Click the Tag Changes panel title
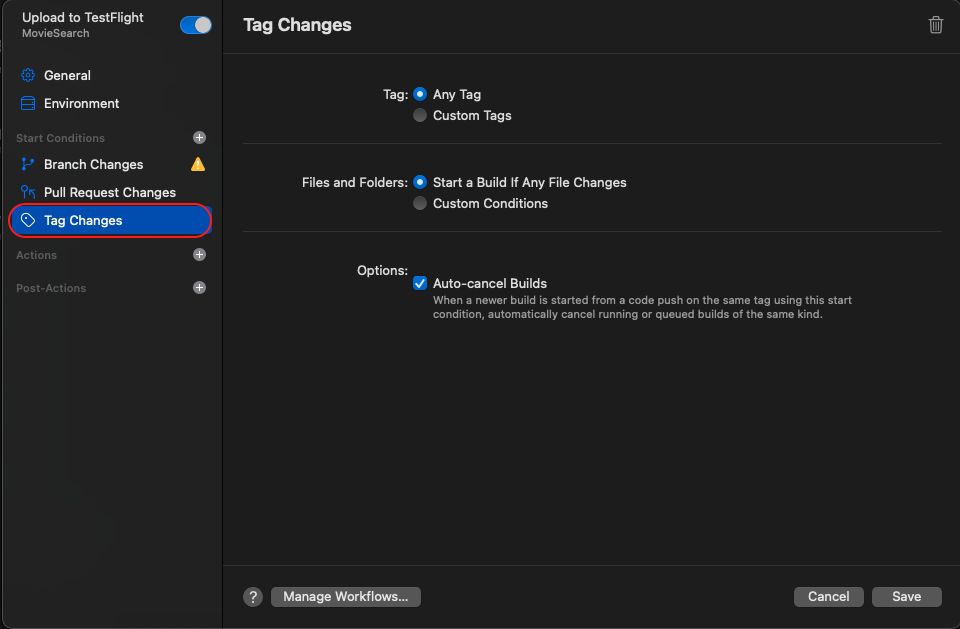 [x=297, y=25]
